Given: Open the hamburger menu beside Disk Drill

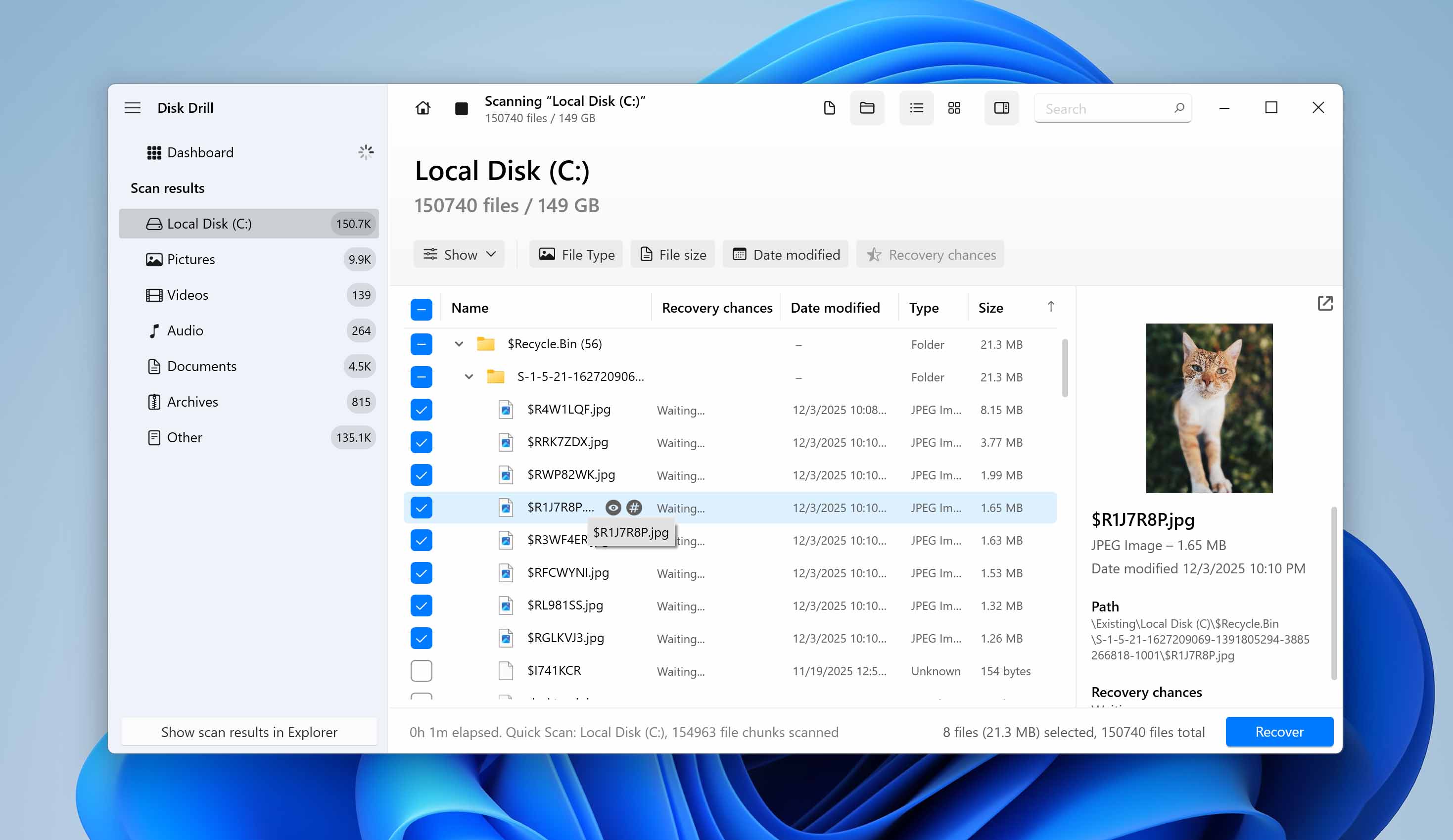Looking at the screenshot, I should coord(132,108).
